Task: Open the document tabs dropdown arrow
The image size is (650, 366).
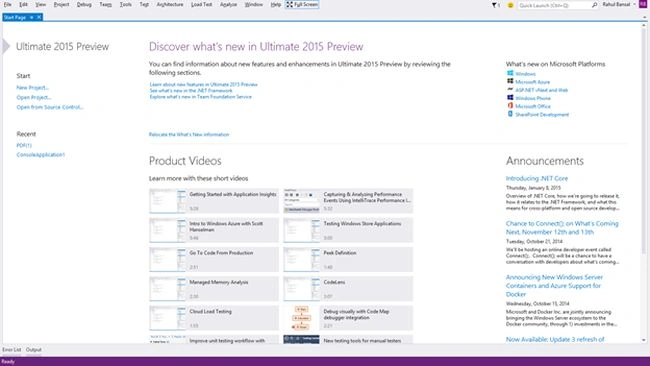Action: [645, 17]
